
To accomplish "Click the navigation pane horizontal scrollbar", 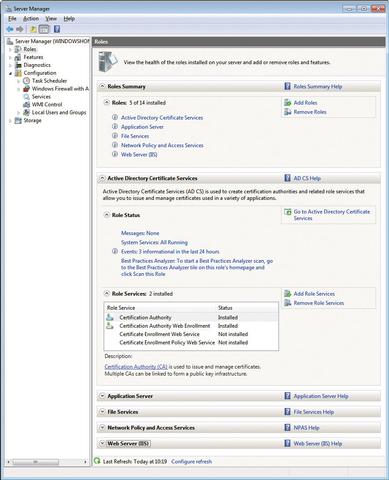I will 35,462.
